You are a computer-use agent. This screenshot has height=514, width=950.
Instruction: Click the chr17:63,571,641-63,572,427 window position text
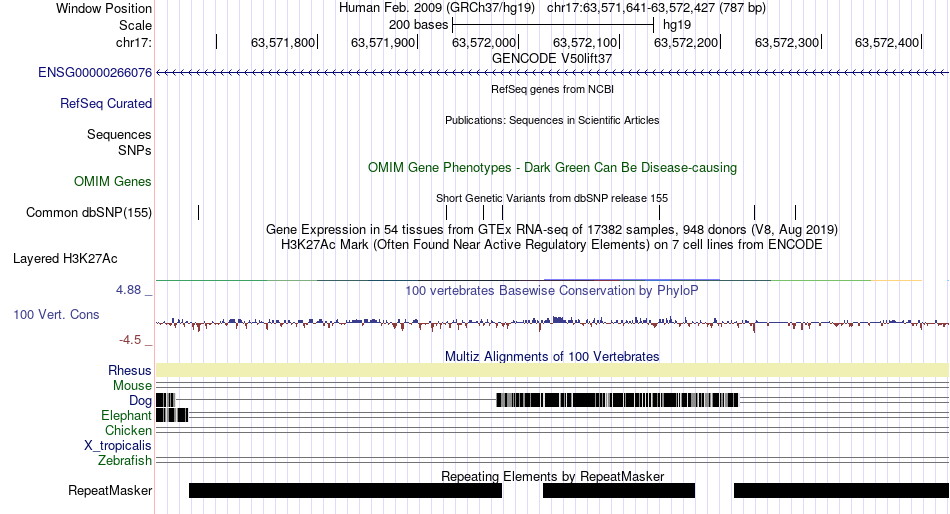pyautogui.click(x=656, y=8)
